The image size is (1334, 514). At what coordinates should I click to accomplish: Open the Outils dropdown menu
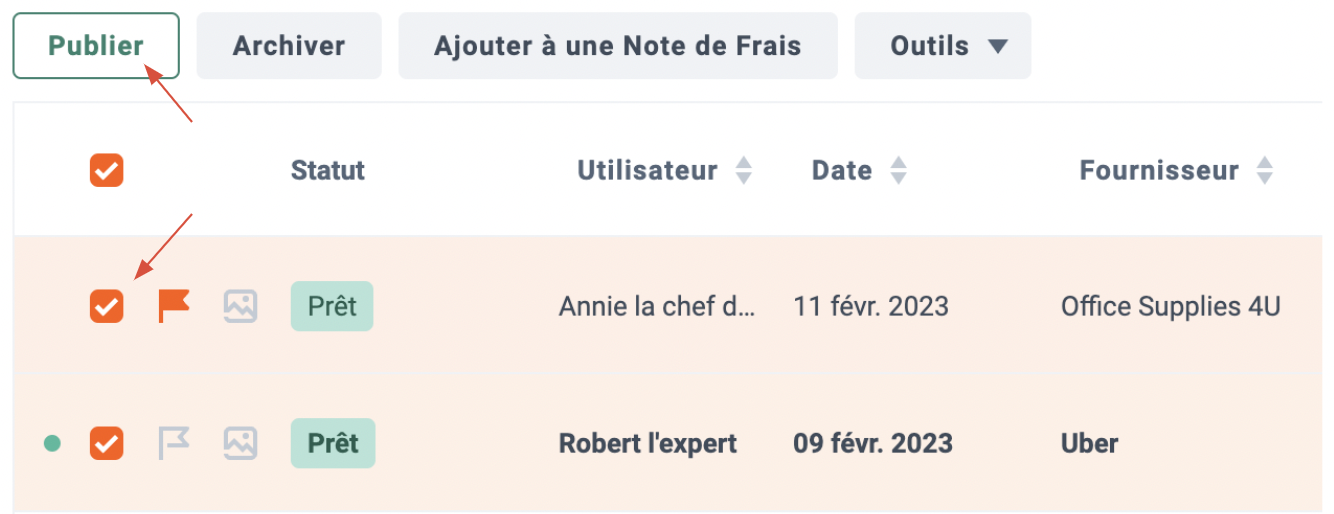943,46
